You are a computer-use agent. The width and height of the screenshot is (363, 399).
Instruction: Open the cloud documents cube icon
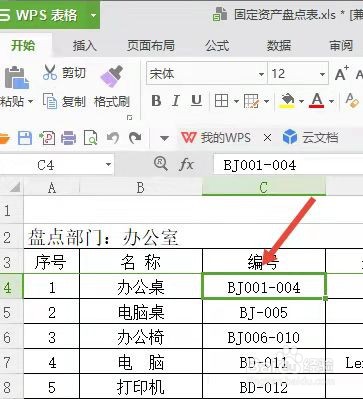(x=290, y=137)
